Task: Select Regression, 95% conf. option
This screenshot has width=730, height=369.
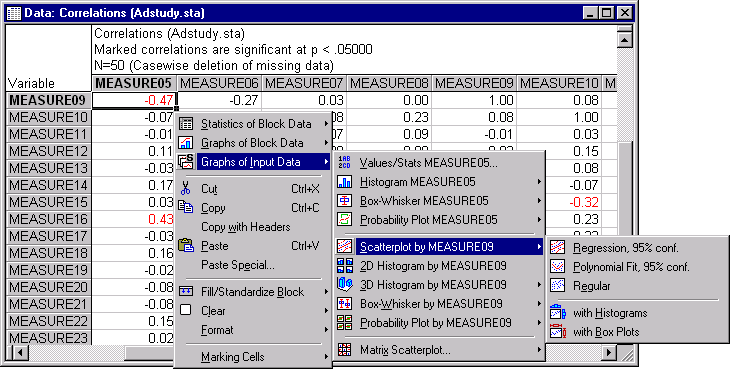Action: tap(625, 248)
